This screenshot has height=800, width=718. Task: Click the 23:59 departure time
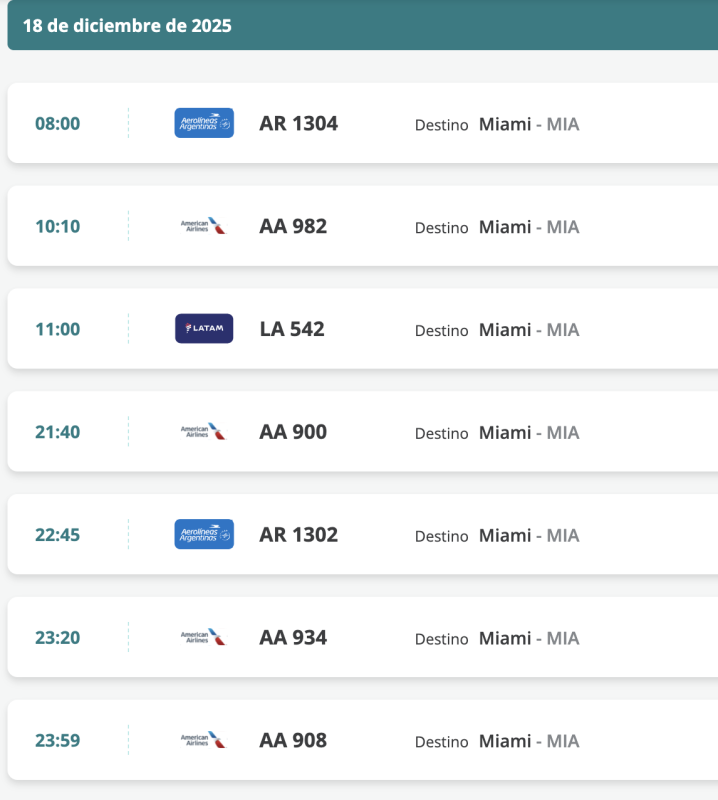[x=57, y=741]
